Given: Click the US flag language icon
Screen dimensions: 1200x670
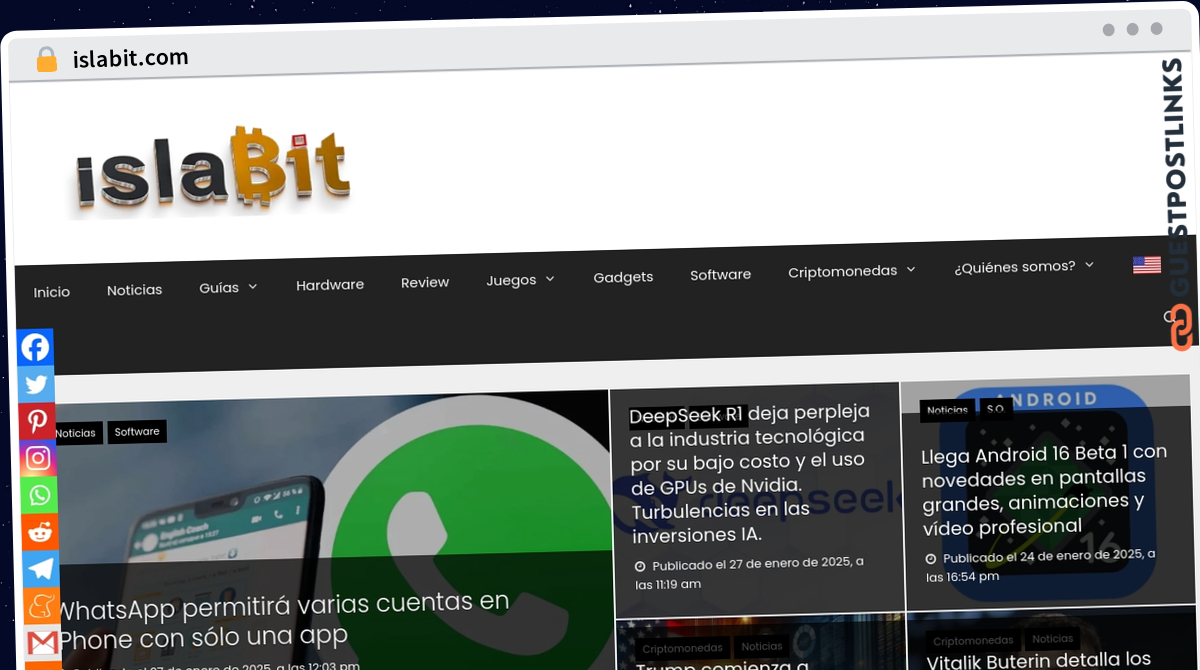Looking at the screenshot, I should (1146, 265).
